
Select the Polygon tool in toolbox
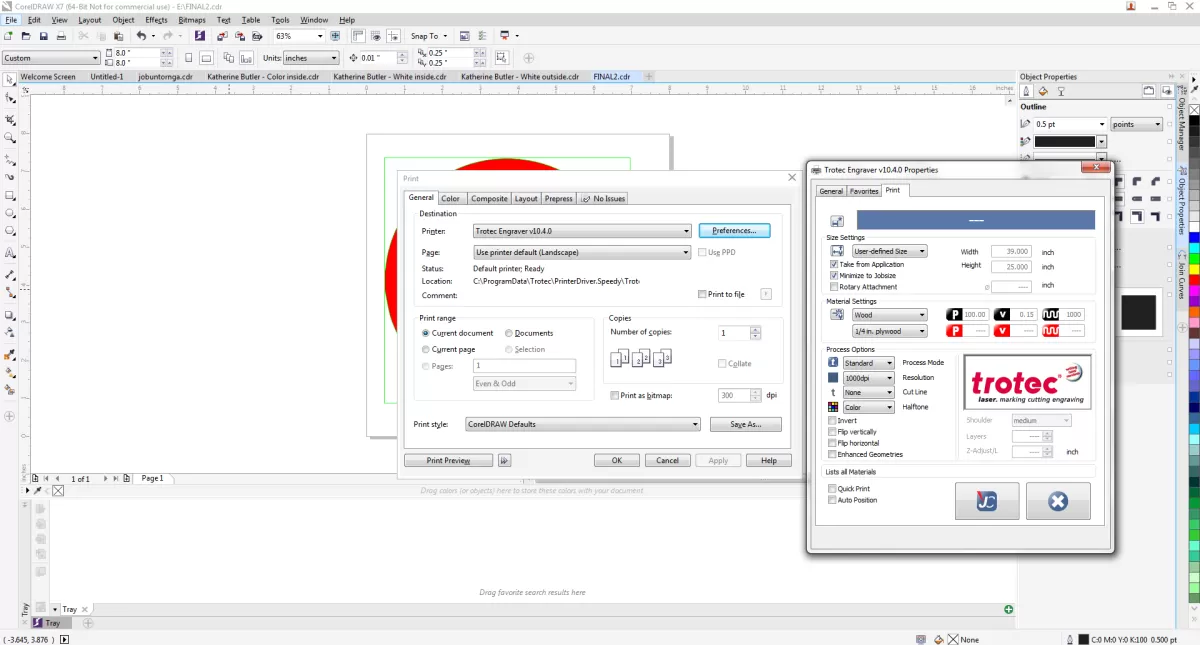pos(10,233)
